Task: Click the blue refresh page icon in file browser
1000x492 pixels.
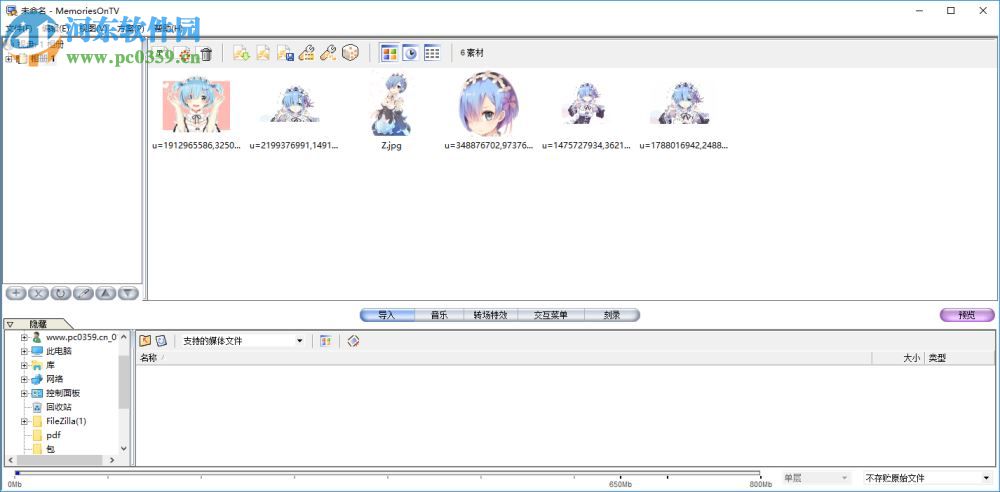Action: pyautogui.click(x=161, y=341)
